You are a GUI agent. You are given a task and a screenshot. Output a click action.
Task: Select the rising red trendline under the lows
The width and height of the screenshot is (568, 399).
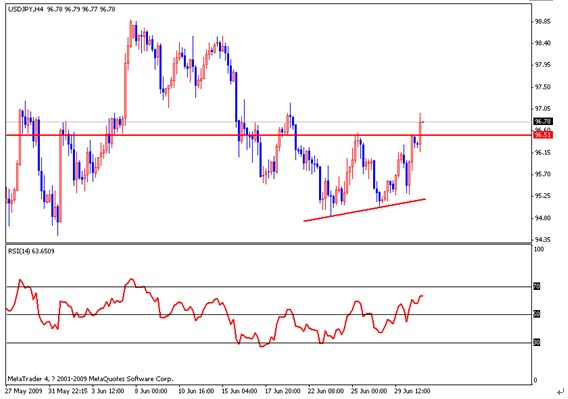(365, 210)
